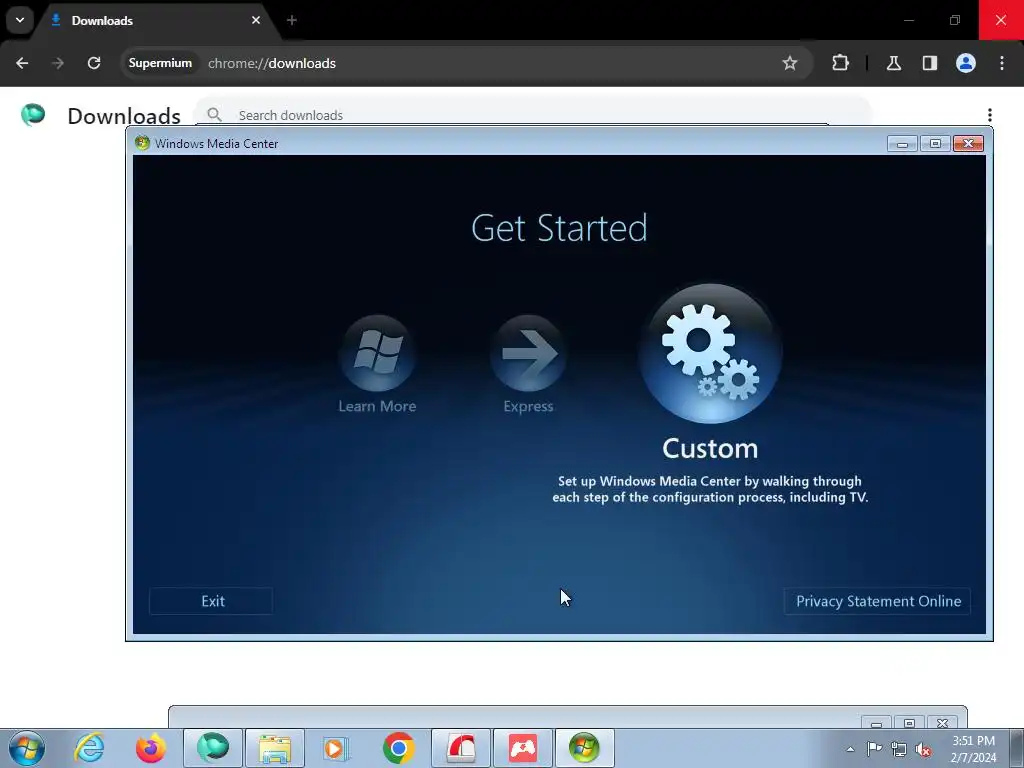Open the Extensions puzzle icon

click(840, 63)
